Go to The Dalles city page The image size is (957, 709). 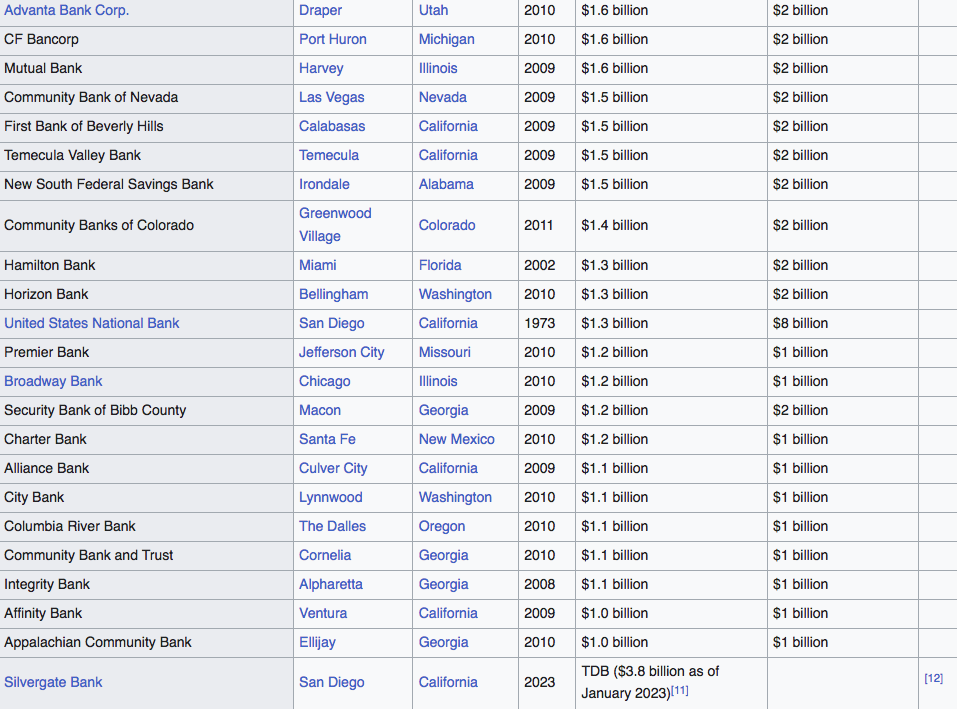332,526
